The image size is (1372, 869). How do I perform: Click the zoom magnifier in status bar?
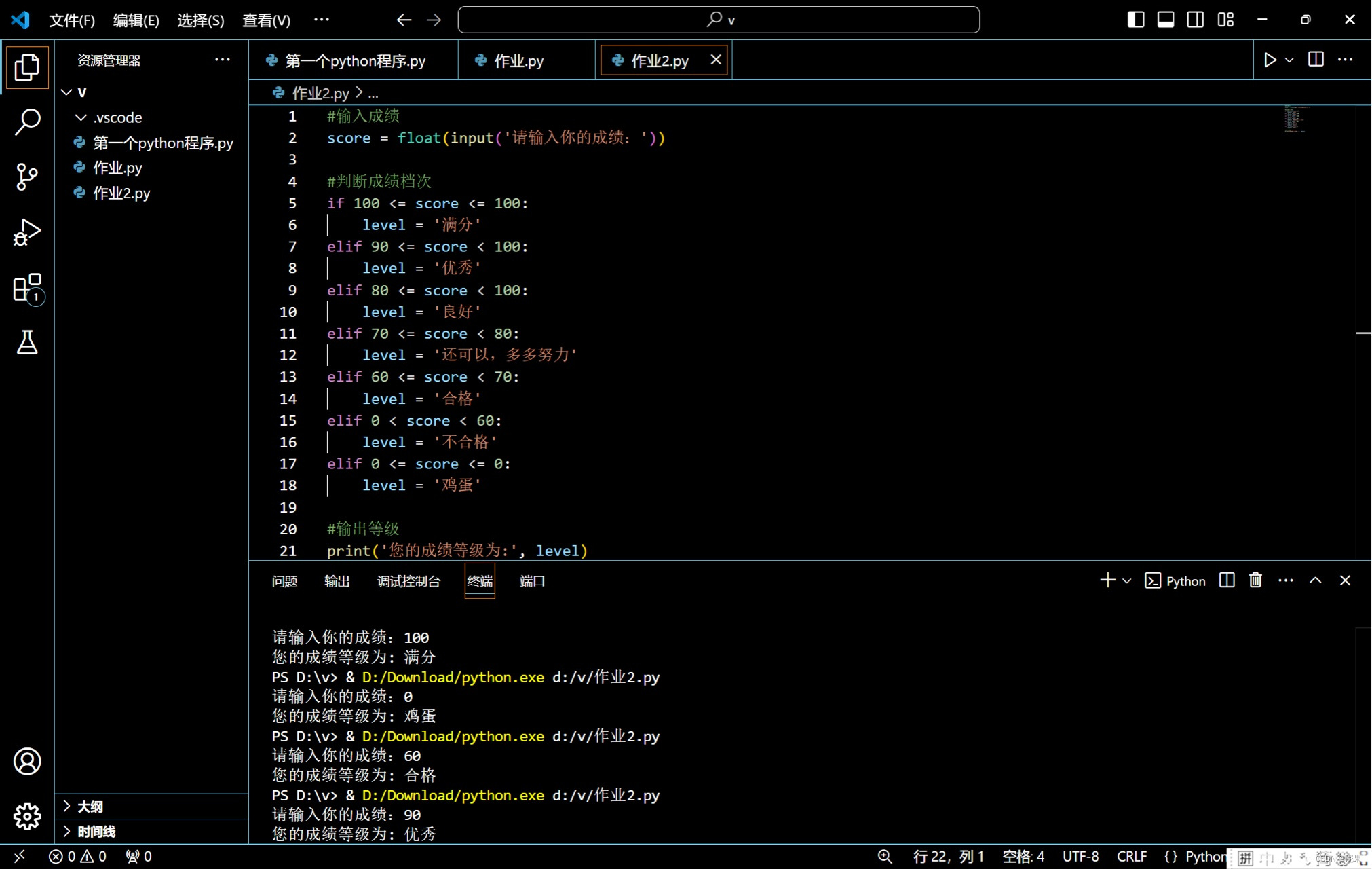885,857
